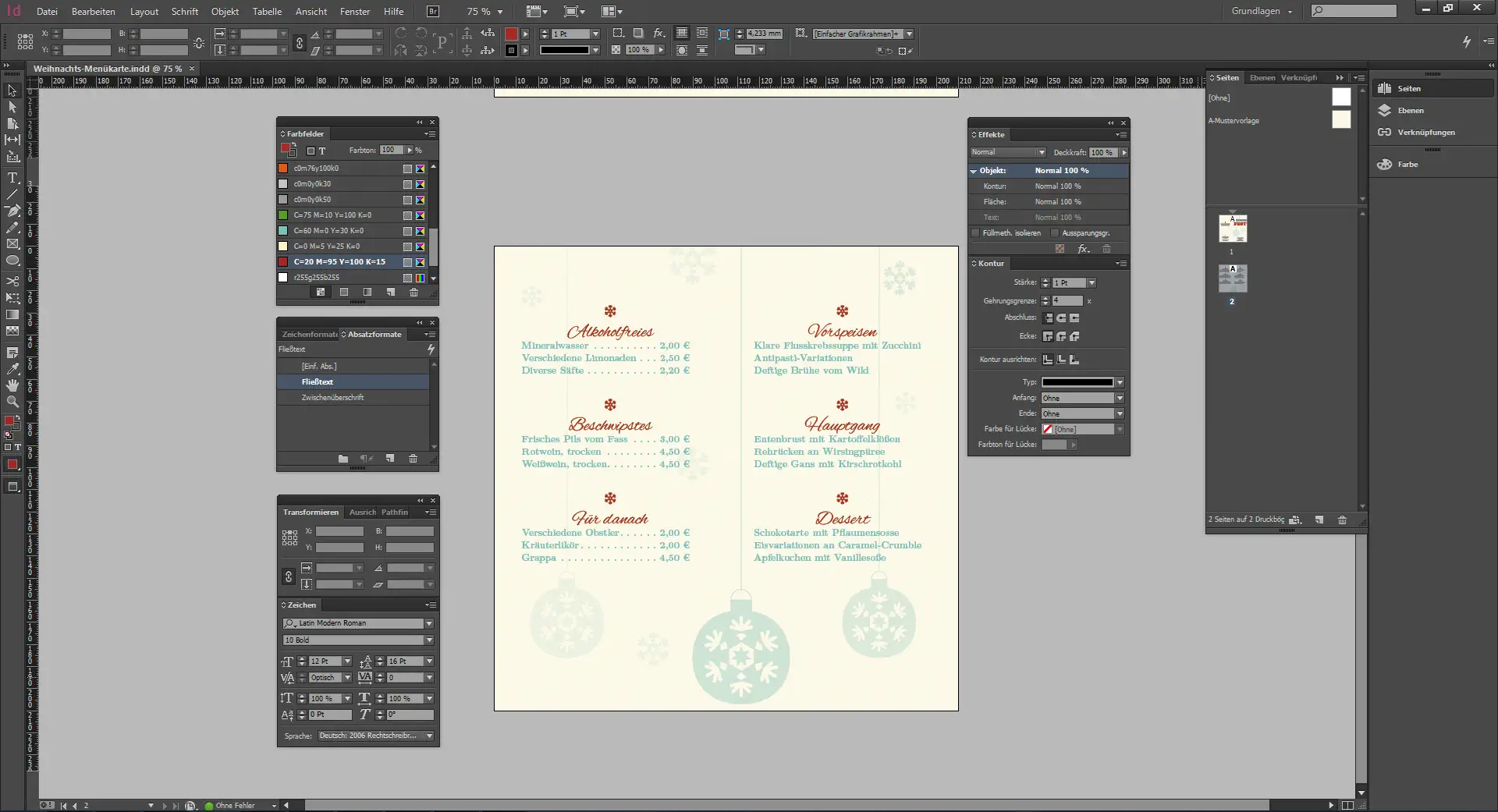This screenshot has height=812, width=1498.
Task: Switch to the Zeichenformate tab
Action: 309,335
